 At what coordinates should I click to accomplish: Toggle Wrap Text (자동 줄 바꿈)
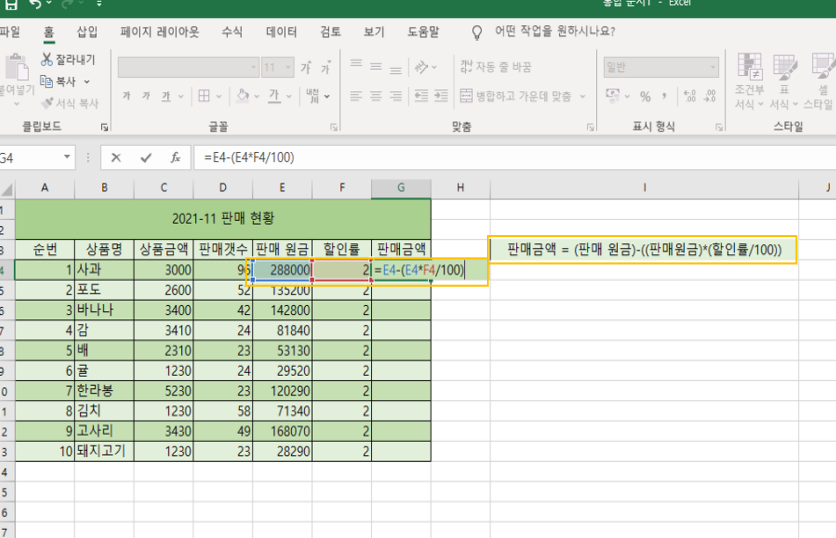click(496, 67)
